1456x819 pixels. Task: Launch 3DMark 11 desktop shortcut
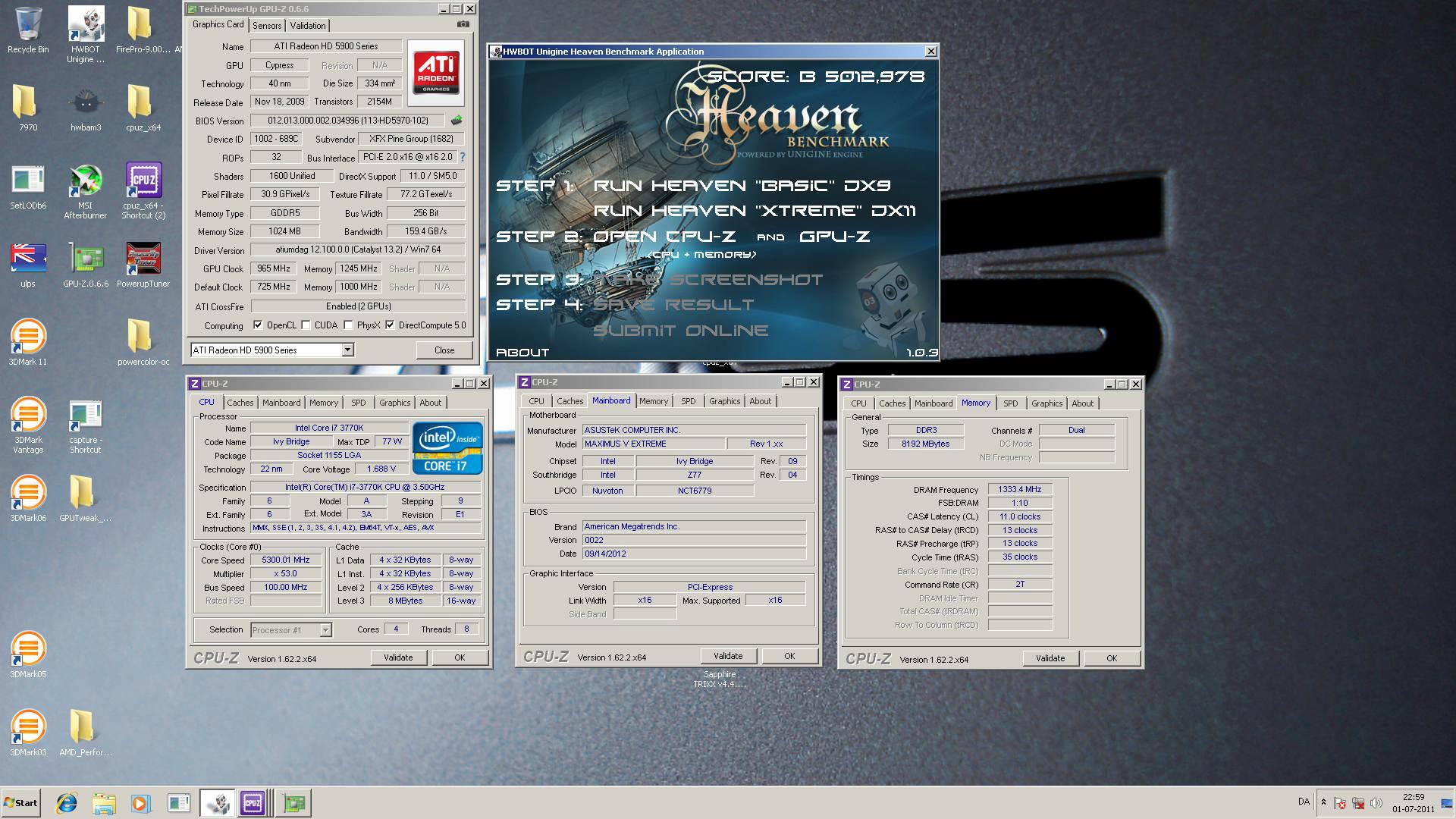(28, 343)
